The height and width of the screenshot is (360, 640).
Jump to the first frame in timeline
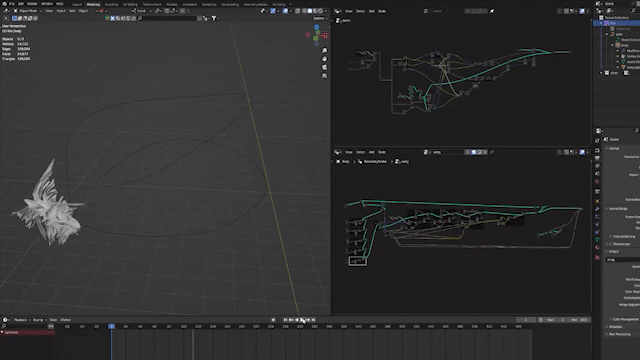(285, 320)
